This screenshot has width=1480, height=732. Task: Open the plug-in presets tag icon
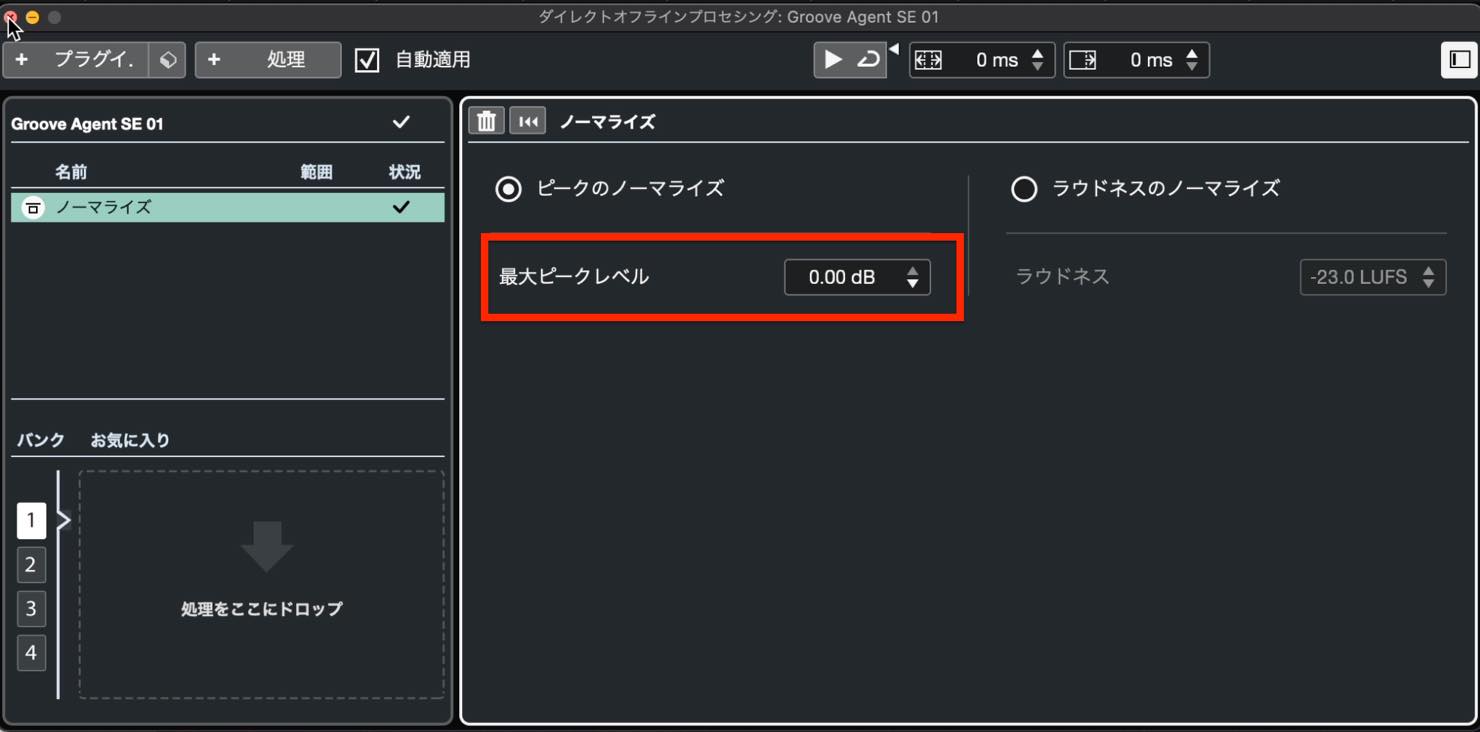168,60
